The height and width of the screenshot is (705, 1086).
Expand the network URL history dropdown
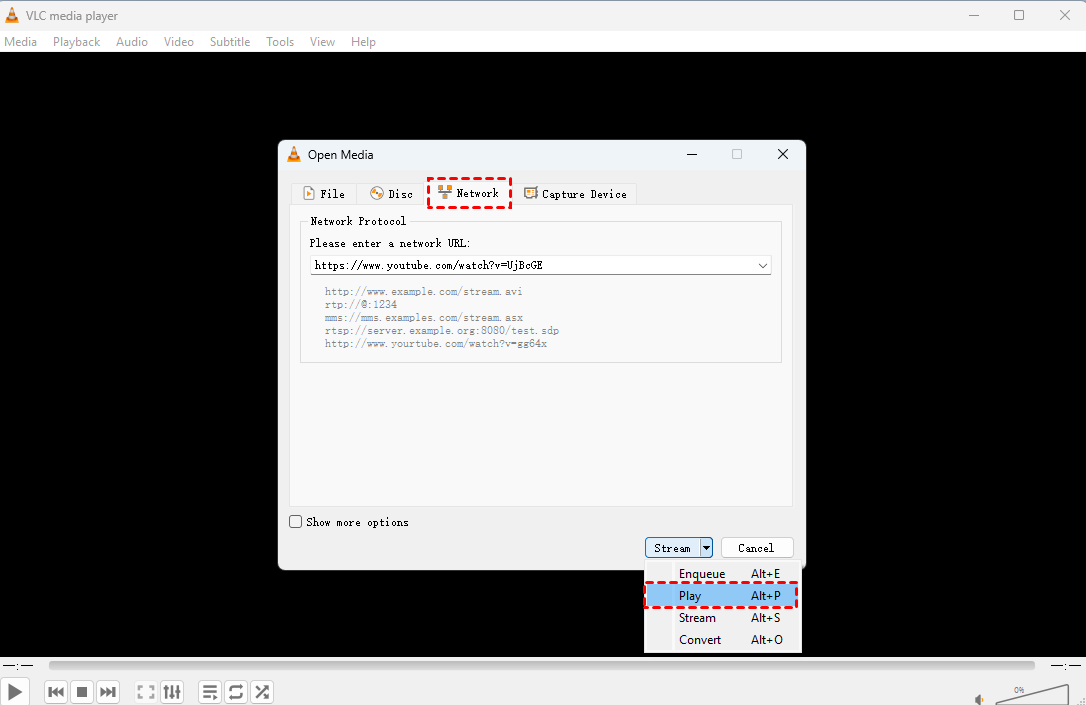tap(762, 266)
